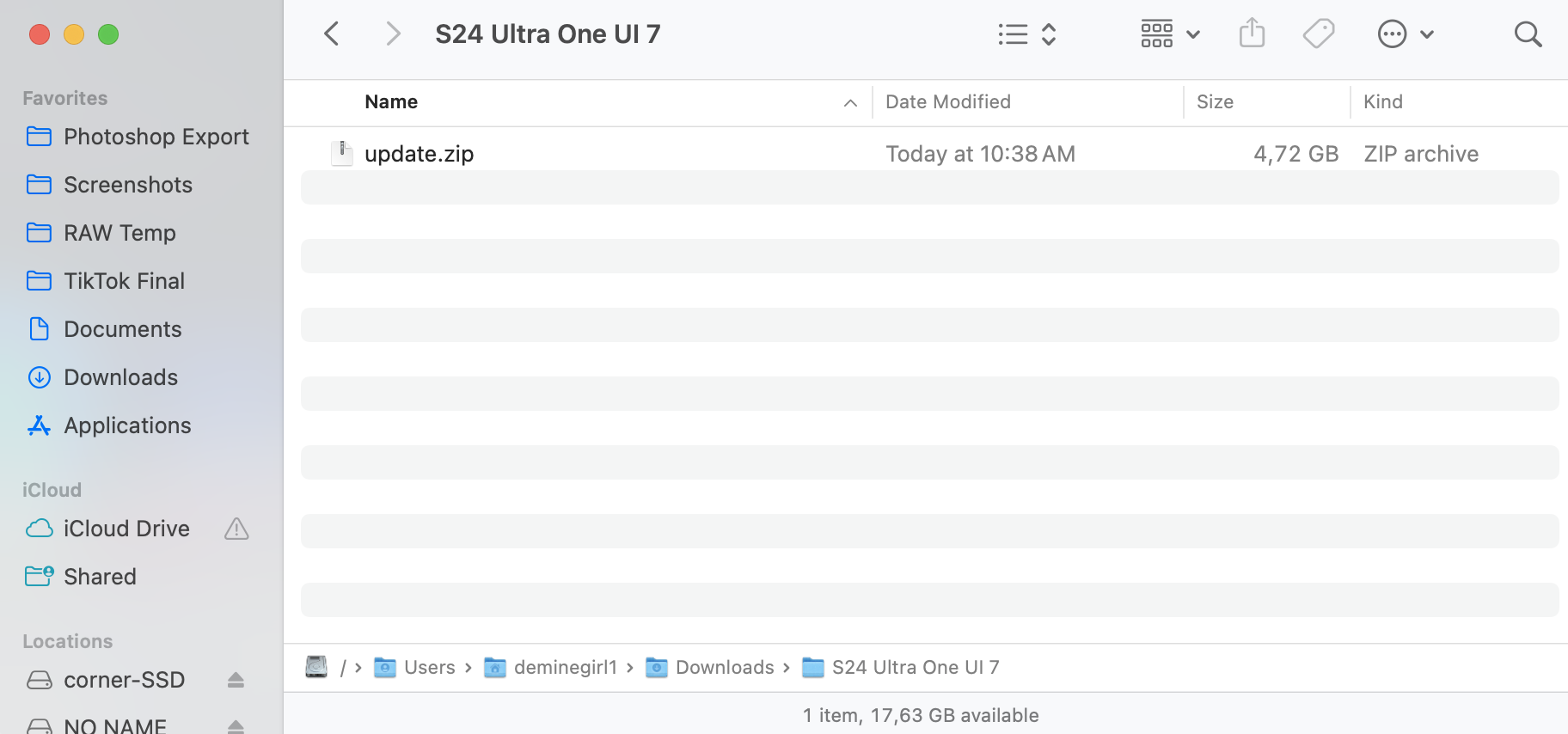The height and width of the screenshot is (734, 1568).
Task: Sort by Kind column header
Action: [1382, 101]
